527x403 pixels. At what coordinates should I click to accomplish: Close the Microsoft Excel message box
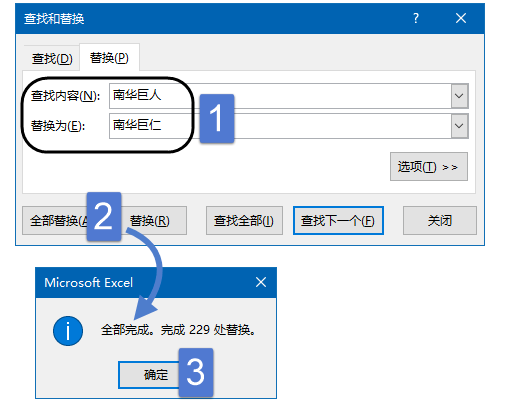[261, 282]
